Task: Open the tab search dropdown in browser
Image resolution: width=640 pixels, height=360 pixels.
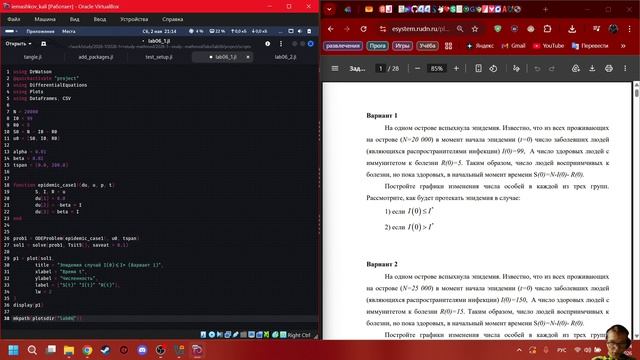Action: click(329, 9)
